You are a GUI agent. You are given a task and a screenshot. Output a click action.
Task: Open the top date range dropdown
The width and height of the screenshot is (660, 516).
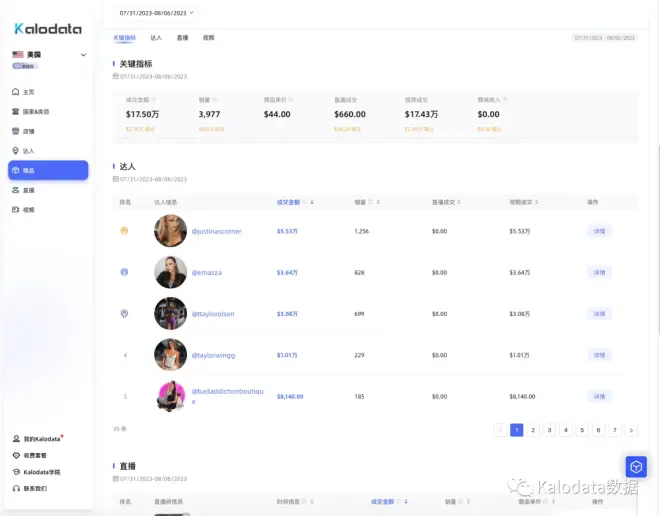[x=157, y=13]
